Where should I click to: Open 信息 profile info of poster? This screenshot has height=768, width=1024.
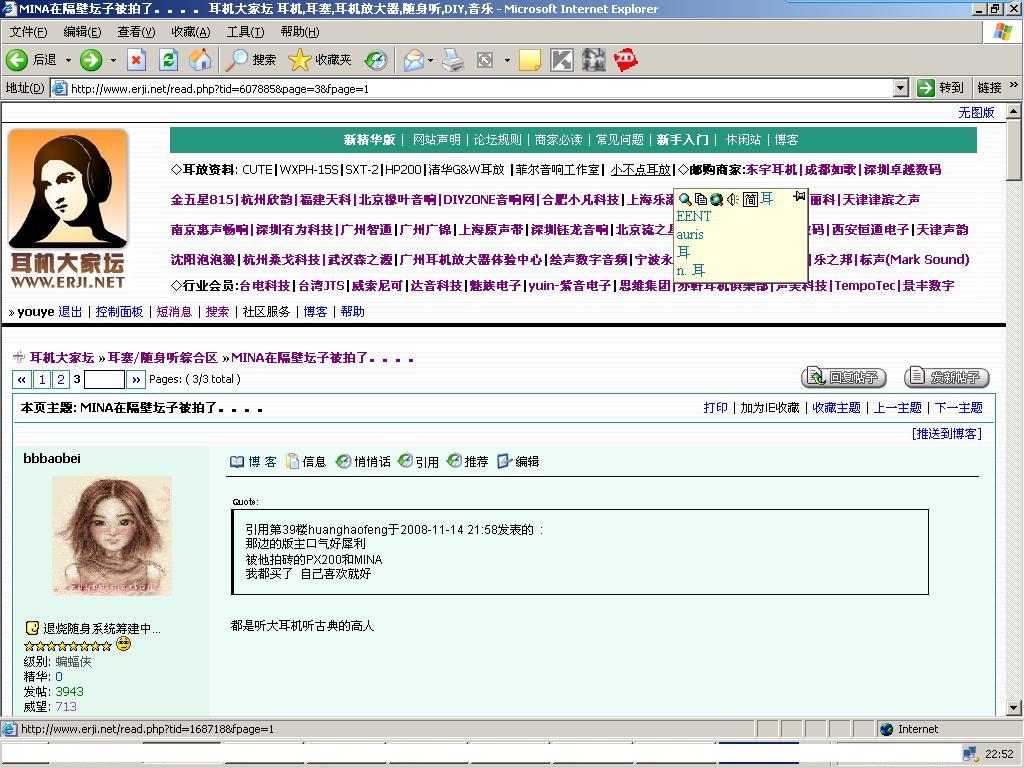point(306,462)
